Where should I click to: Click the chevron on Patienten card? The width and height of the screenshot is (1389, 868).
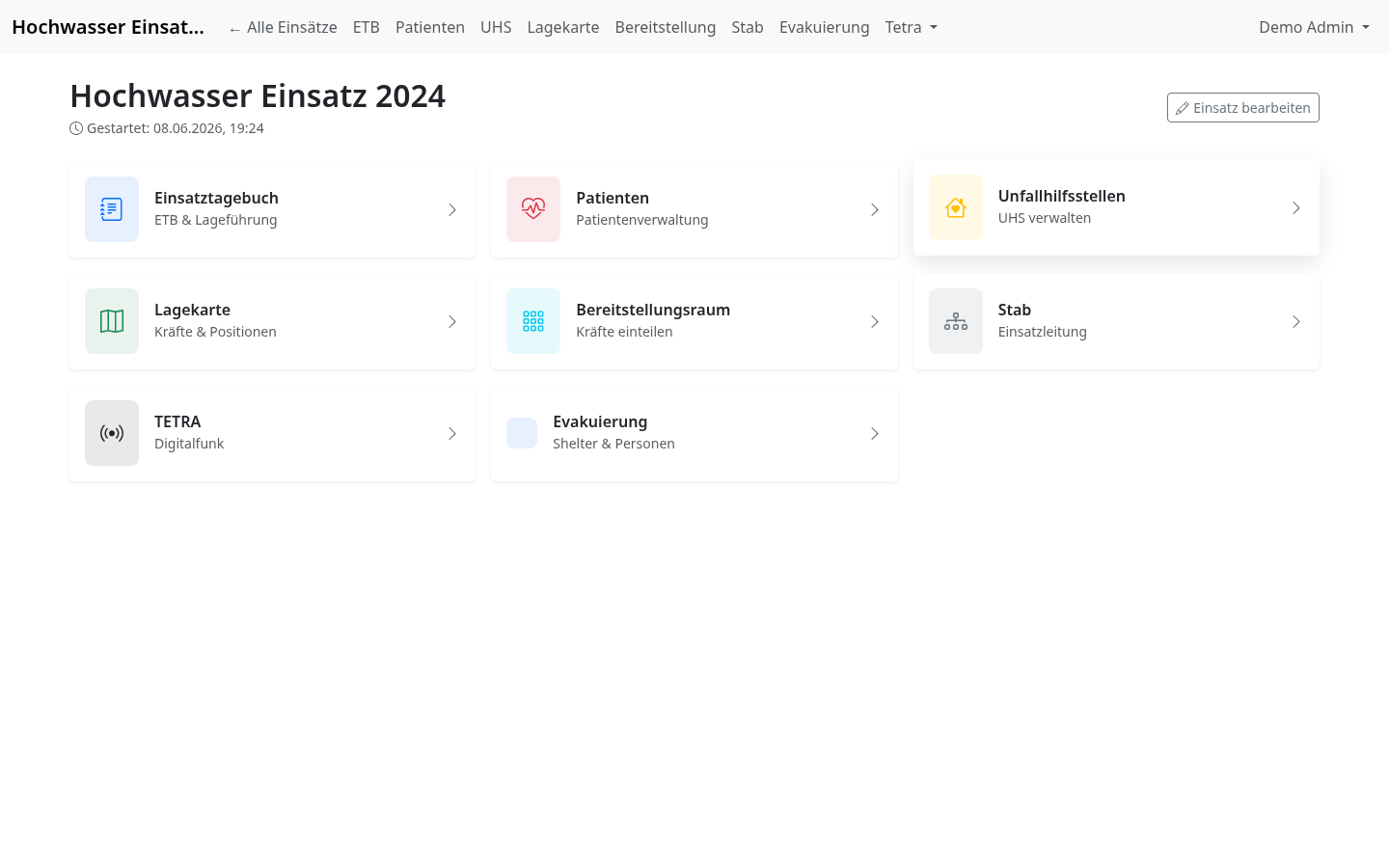875,209
